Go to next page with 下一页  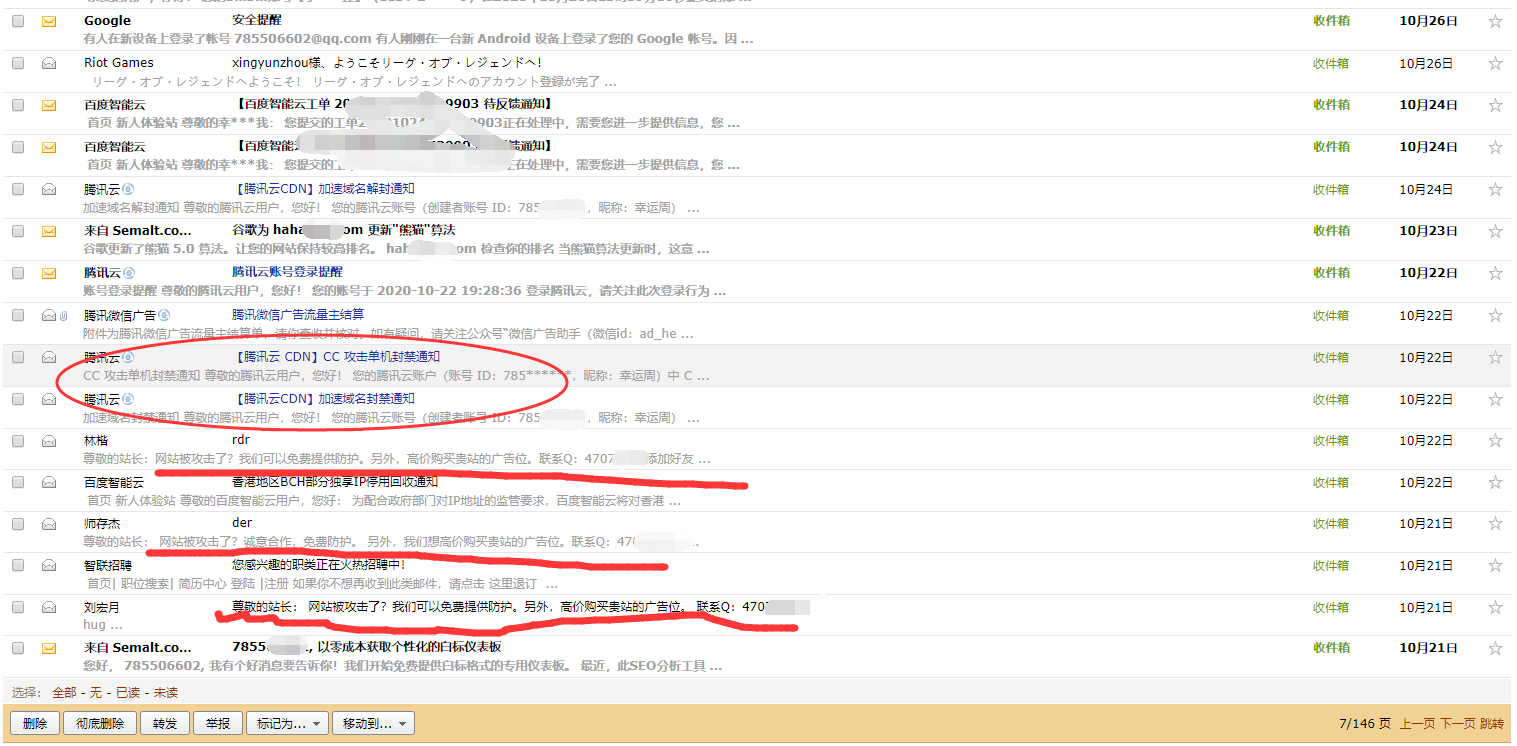coord(1457,723)
